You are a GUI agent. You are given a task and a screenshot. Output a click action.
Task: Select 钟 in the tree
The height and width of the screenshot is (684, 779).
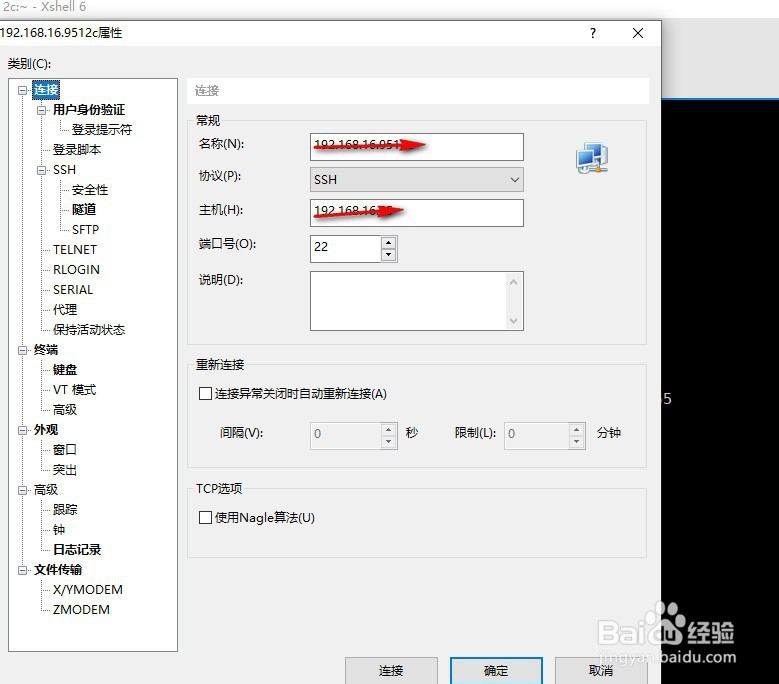pos(59,530)
